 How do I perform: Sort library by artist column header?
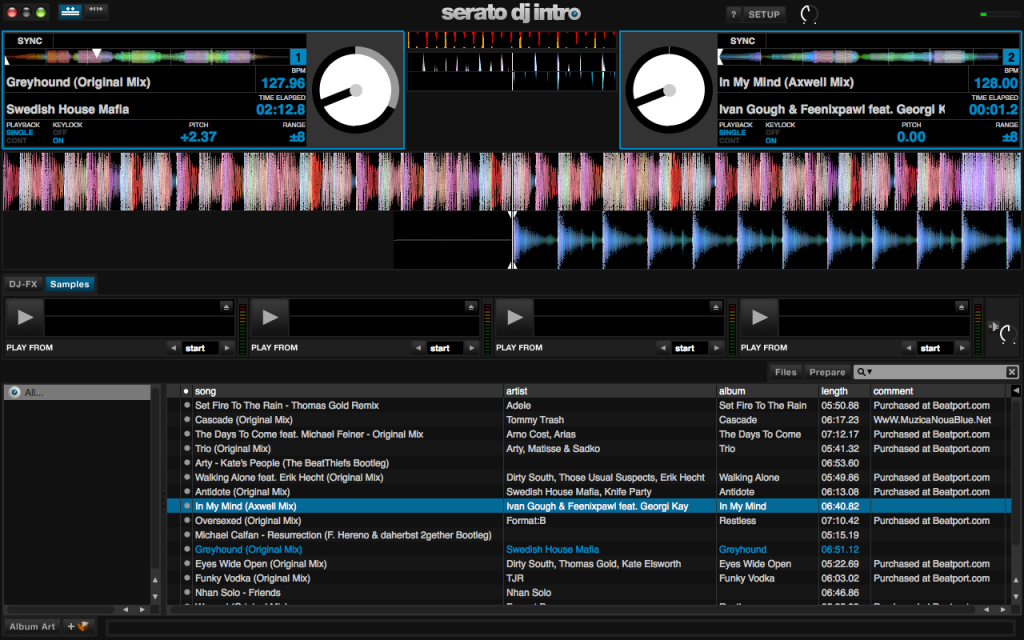610,391
